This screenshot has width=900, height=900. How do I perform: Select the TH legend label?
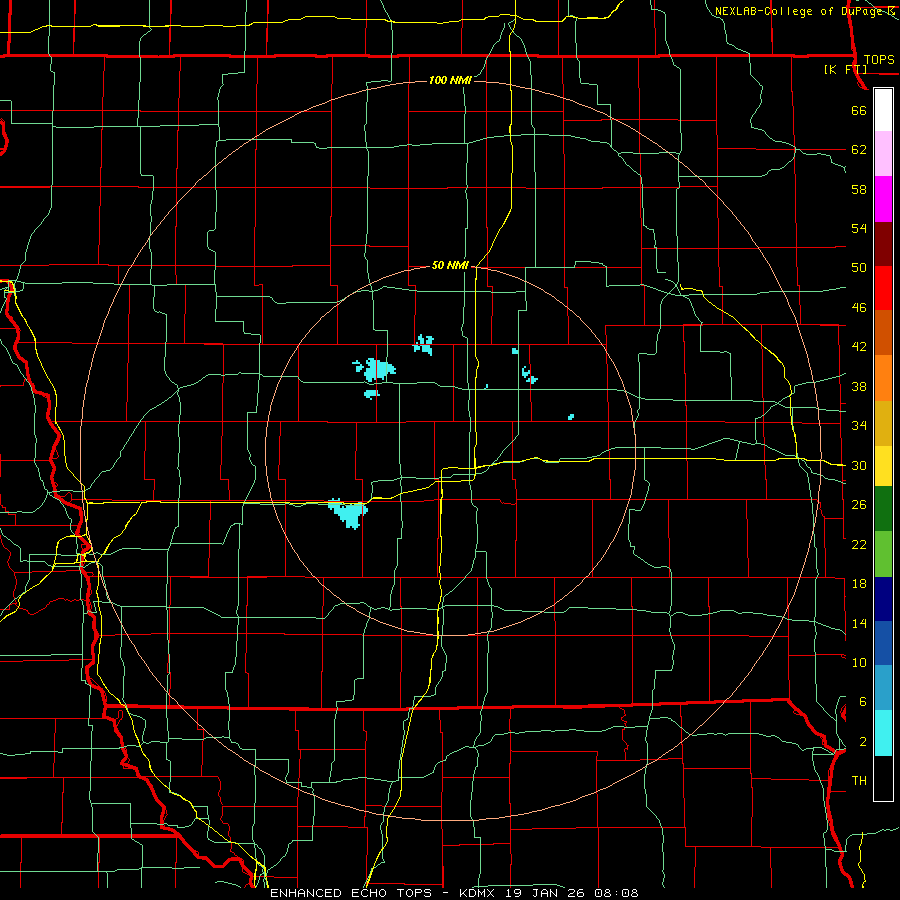click(859, 781)
